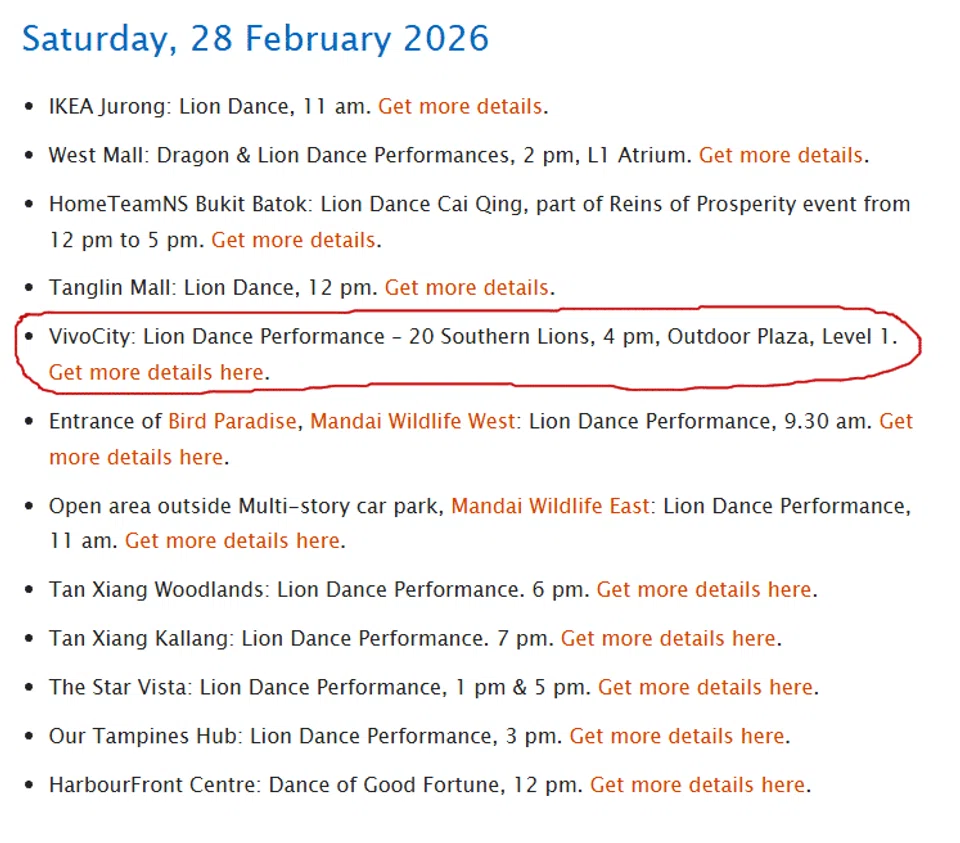Viewport: 960px width, 843px height.
Task: Open the Mandai Wildlife West link
Action: (x=413, y=421)
